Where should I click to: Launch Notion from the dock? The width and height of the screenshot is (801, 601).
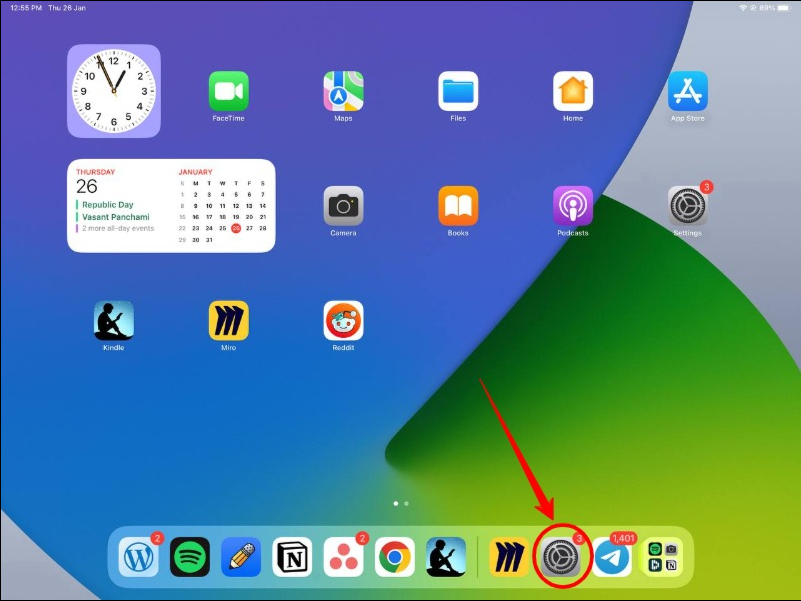point(292,557)
